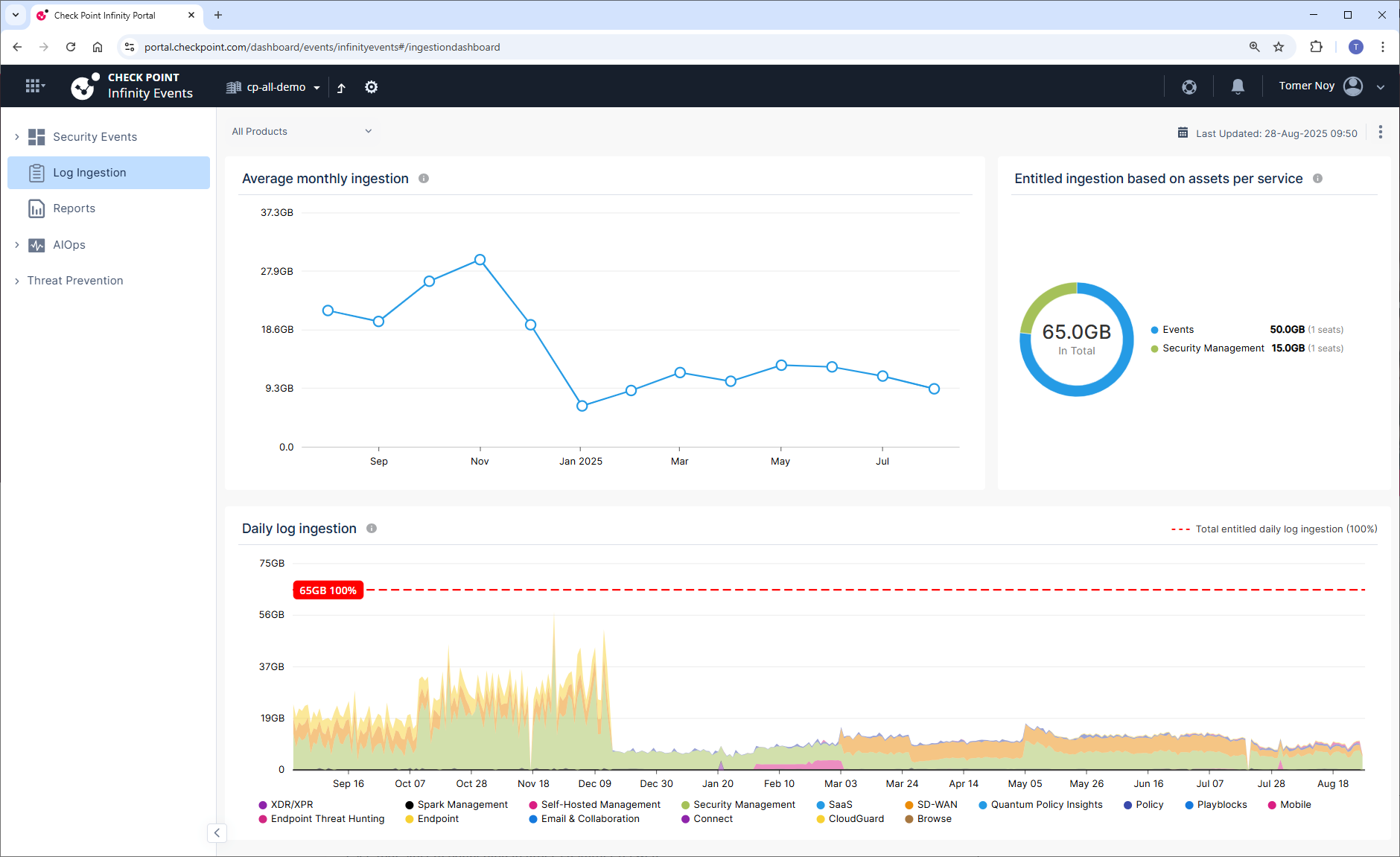Open the notifications bell
The image size is (1400, 857).
click(x=1238, y=86)
